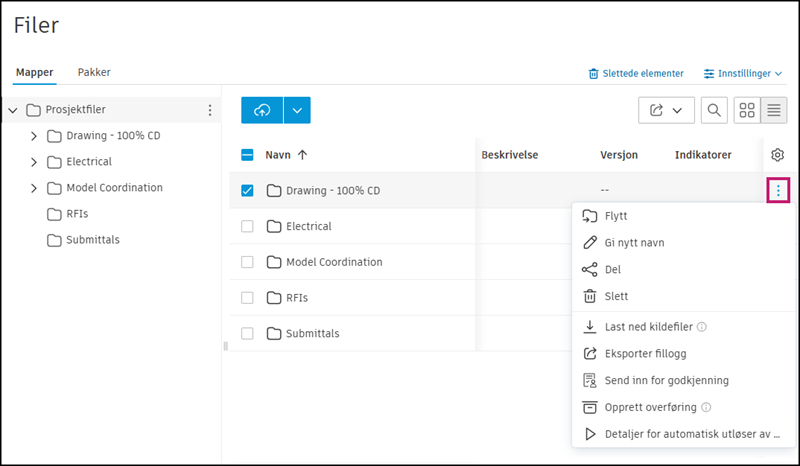Choose Gi nytt navn in context menu

click(x=634, y=242)
